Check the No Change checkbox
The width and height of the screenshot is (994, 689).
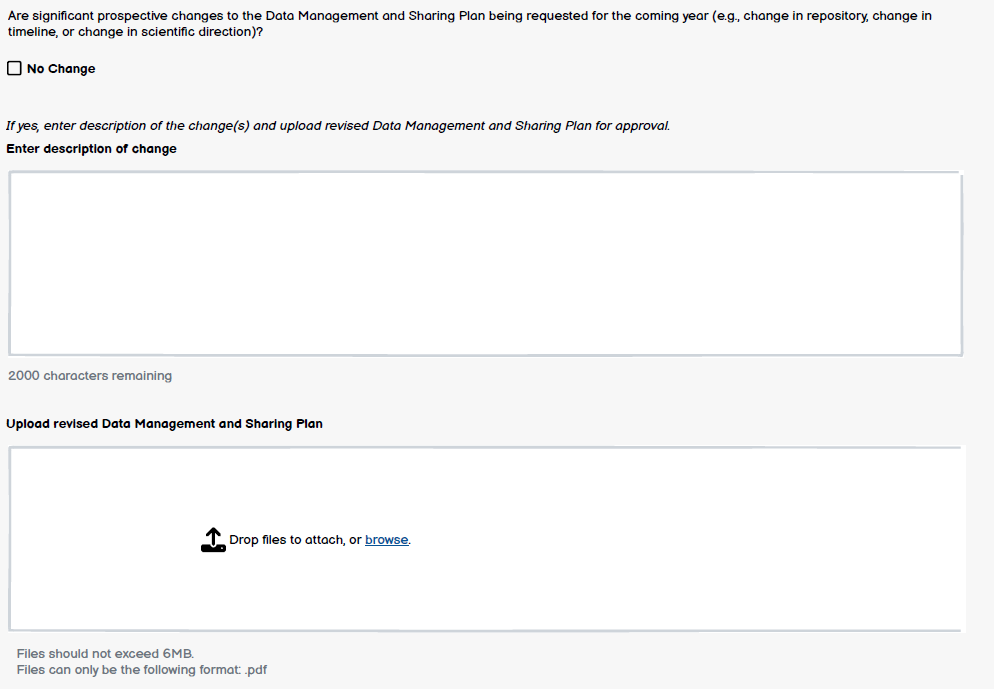(14, 69)
